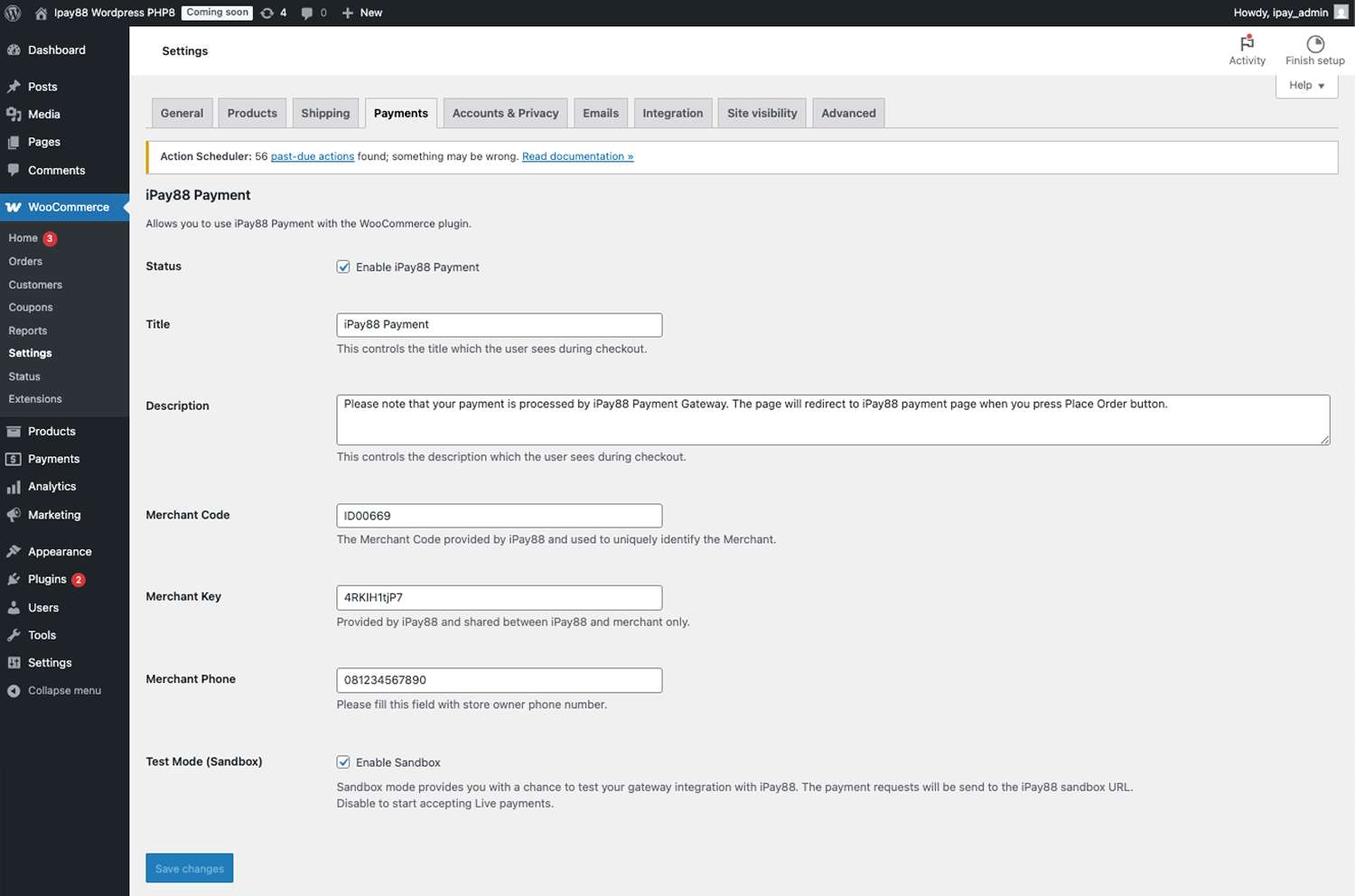Image resolution: width=1355 pixels, height=896 pixels.
Task: Open the ipay_admin avatar icon
Action: 1341,13
